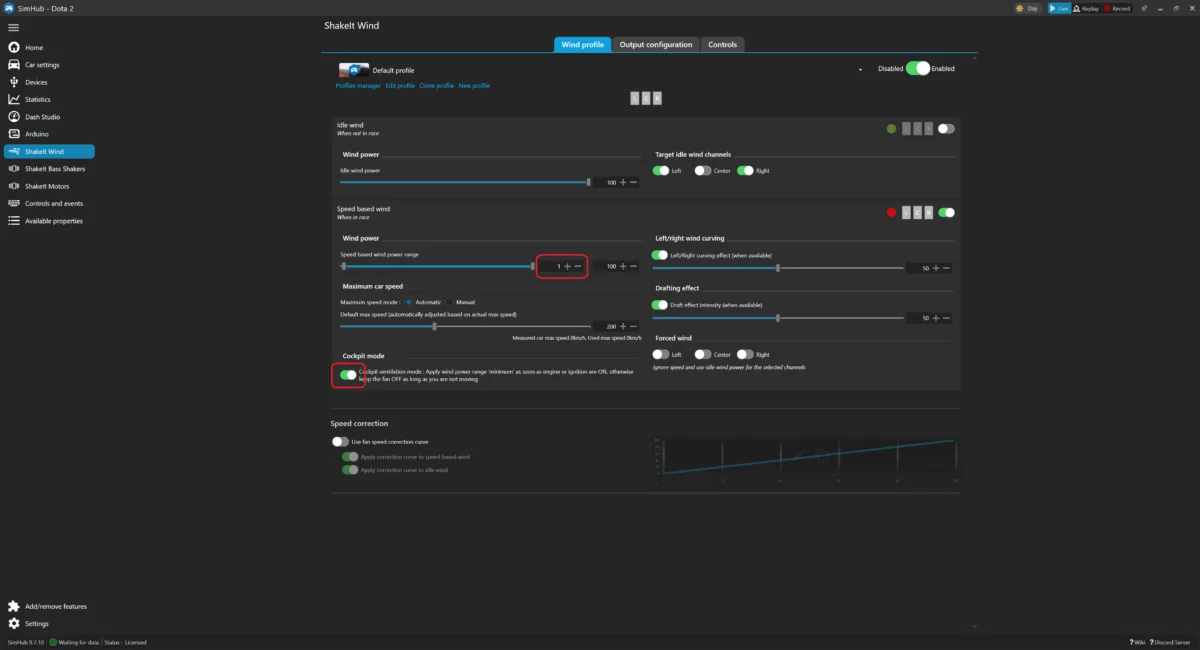The image size is (1200, 650).
Task: Open the Arduino section
Action: (x=36, y=134)
